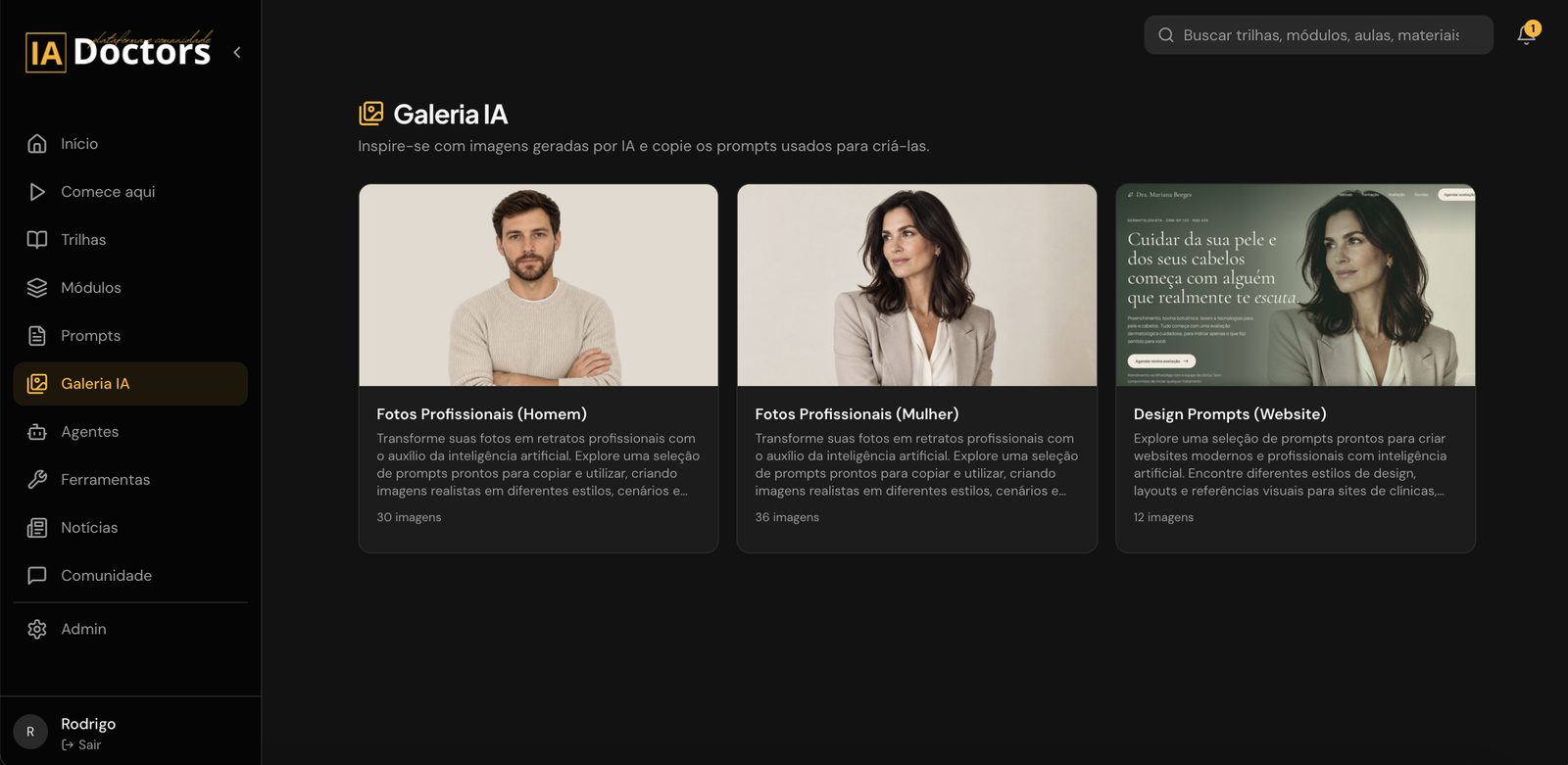
Task: Click the Sair logout link
Action: [81, 745]
